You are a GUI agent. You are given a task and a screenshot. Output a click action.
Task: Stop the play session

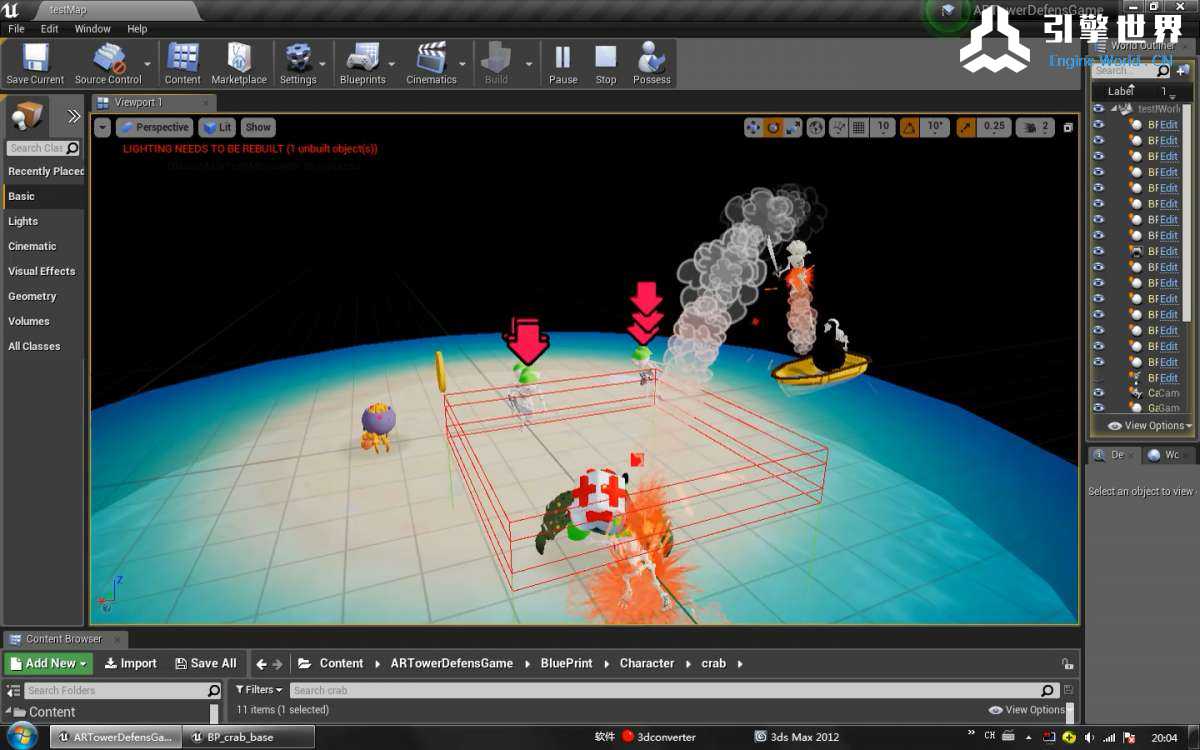[606, 64]
